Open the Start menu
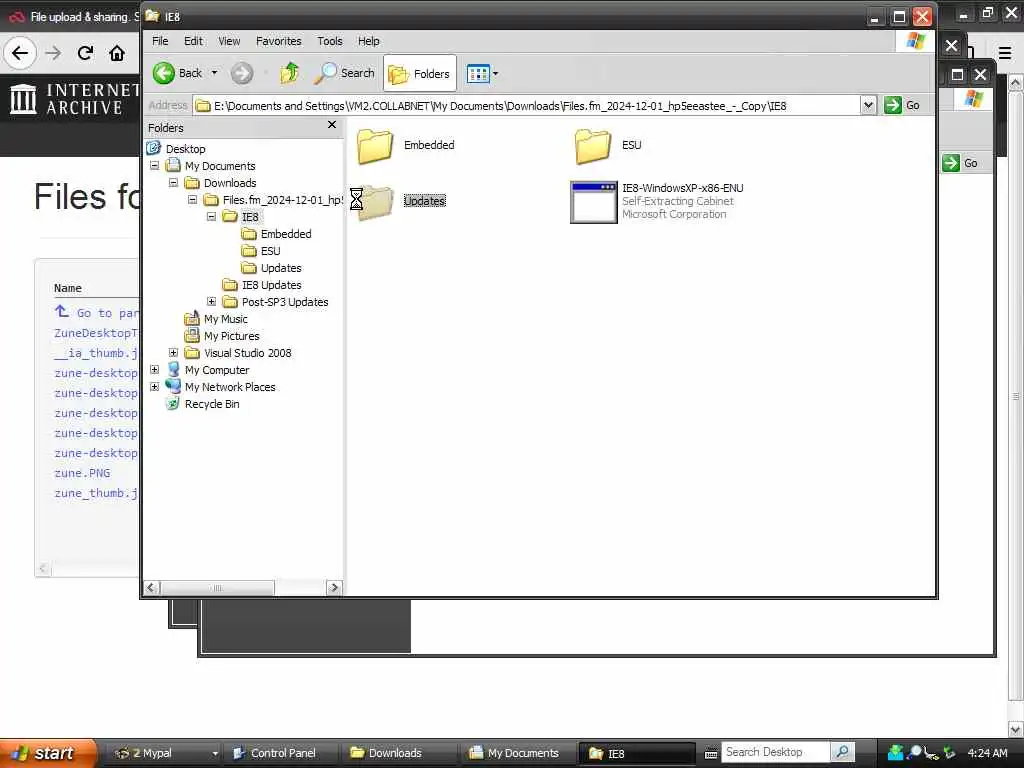The image size is (1024, 768). [x=46, y=753]
